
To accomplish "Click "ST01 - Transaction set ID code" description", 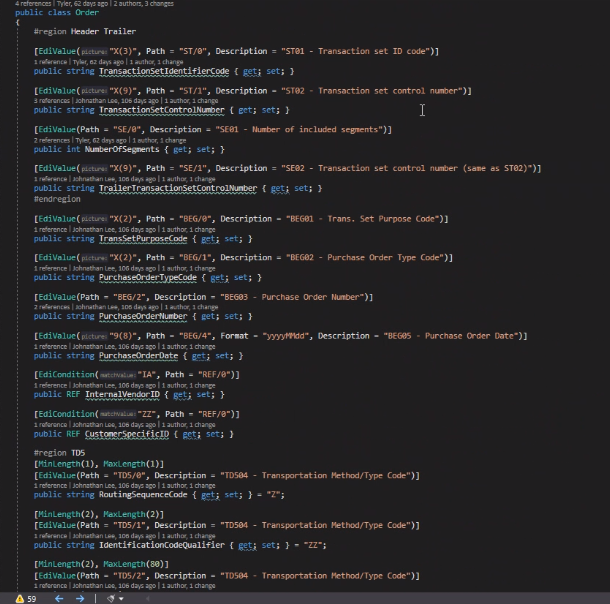I will point(355,51).
